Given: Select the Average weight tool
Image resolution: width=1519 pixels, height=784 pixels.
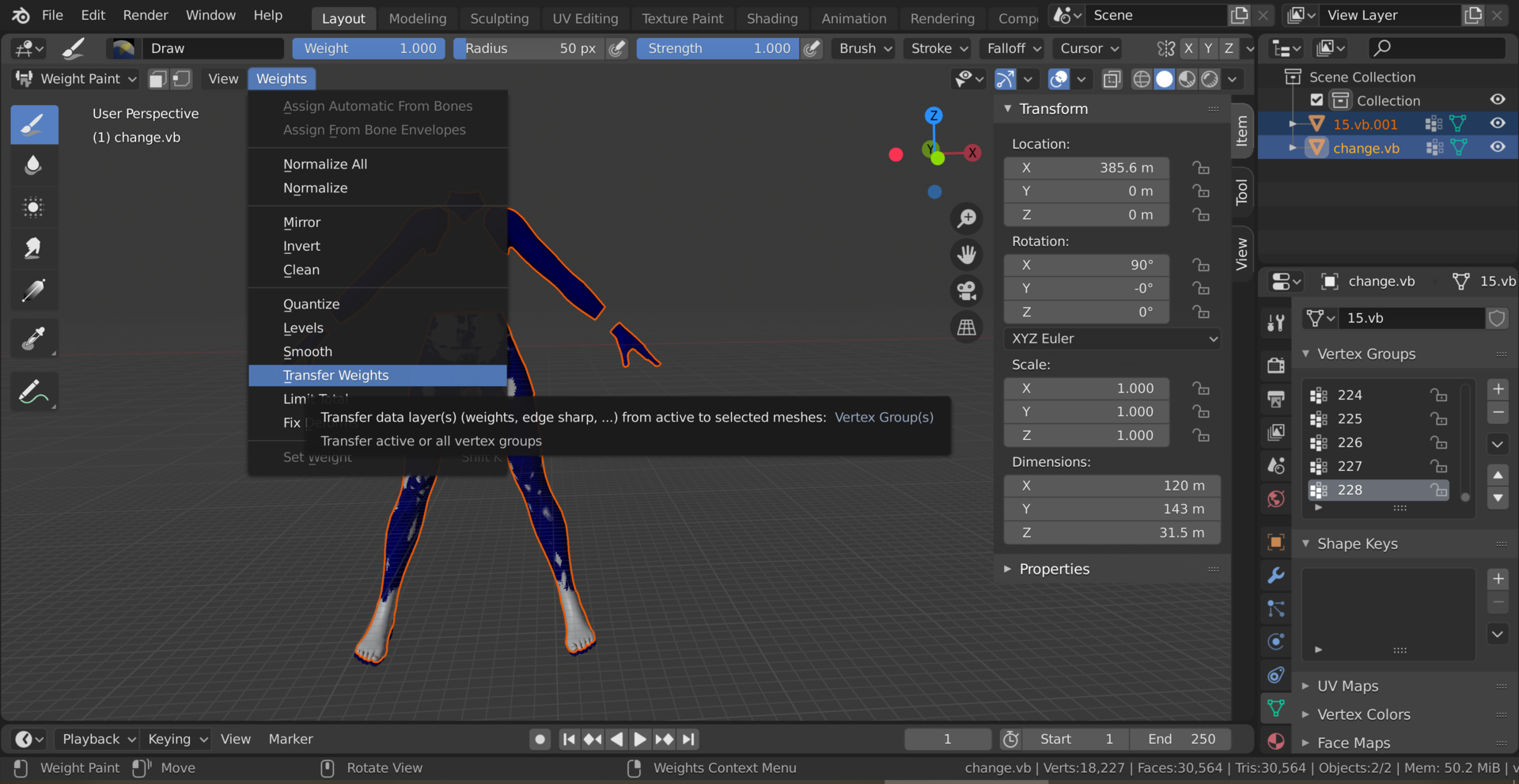Looking at the screenshot, I should click(34, 207).
